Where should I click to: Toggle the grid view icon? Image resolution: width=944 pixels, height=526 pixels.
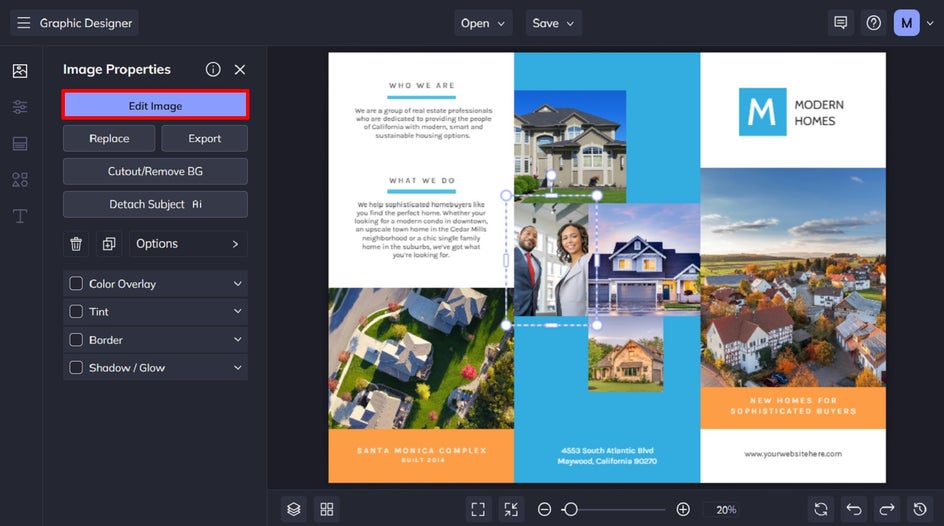(x=327, y=509)
